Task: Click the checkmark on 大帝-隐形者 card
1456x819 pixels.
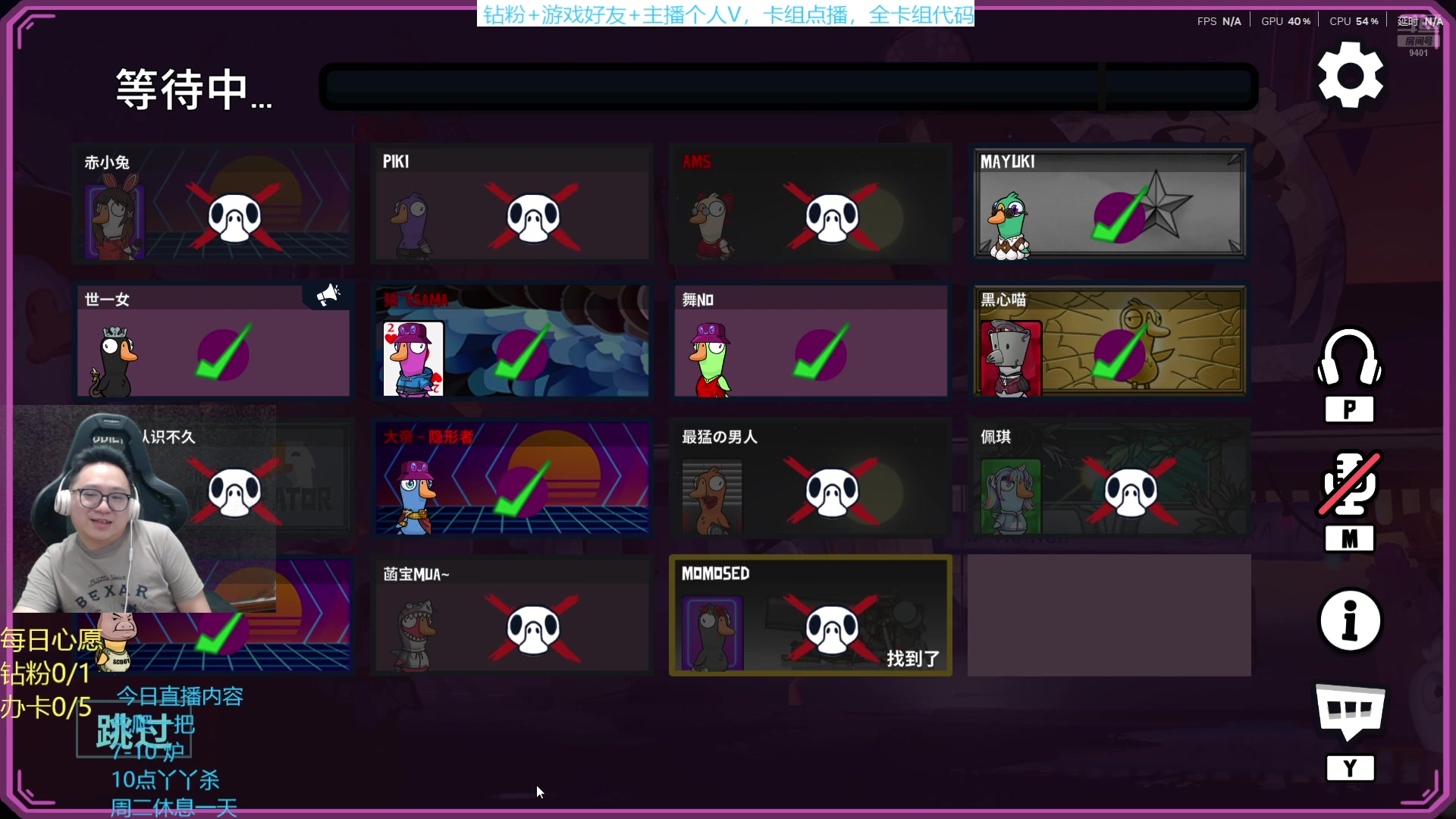Action: click(x=522, y=490)
